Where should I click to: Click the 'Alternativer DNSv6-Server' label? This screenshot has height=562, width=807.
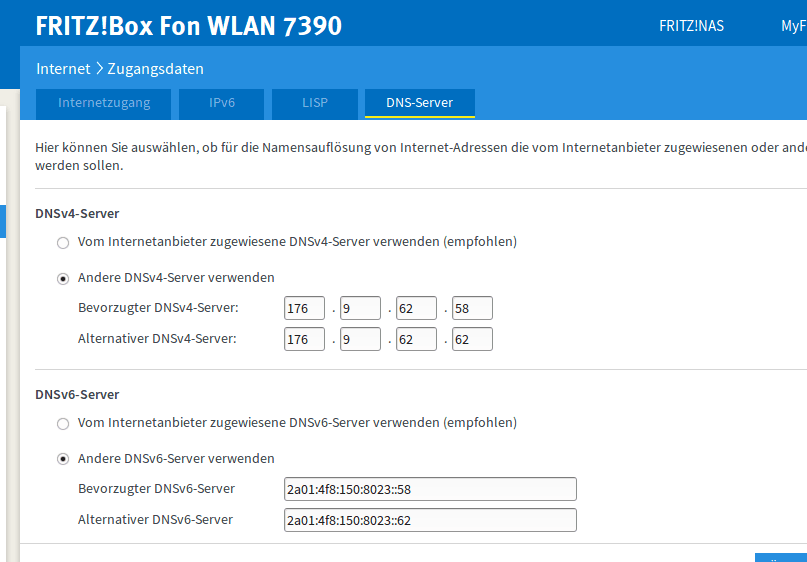pos(155,519)
